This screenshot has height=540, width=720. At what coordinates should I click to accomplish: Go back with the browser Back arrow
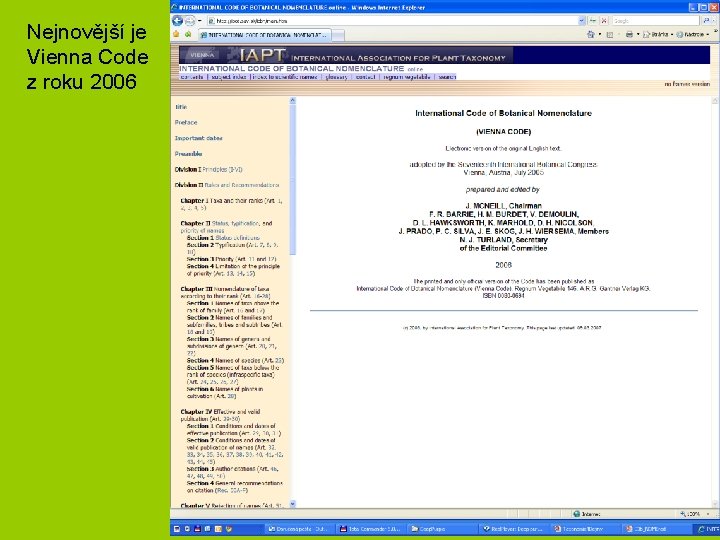tap(177, 21)
